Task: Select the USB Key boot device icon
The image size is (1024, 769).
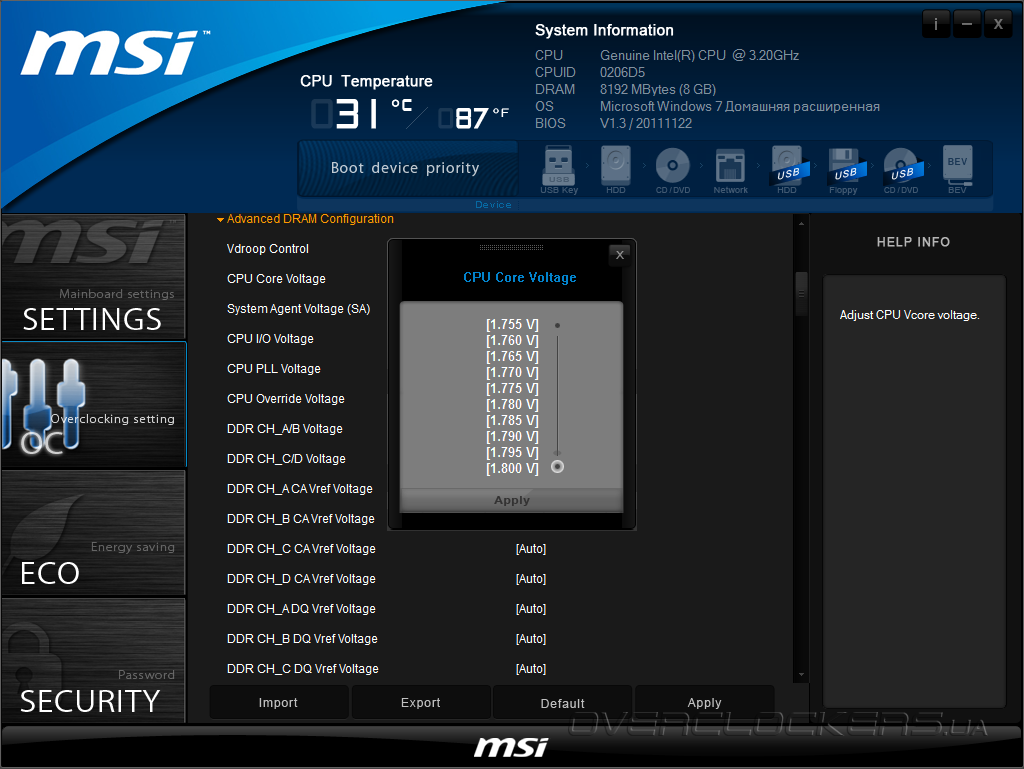Action: [x=559, y=169]
